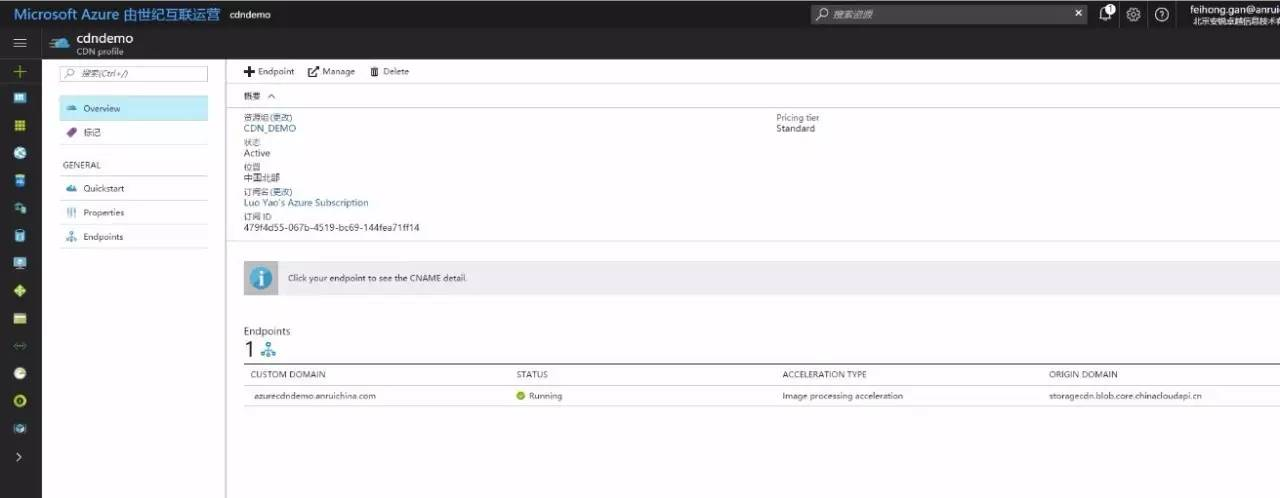Open Endpoints in the blade menu
The image size is (1280, 498).
(x=134, y=237)
